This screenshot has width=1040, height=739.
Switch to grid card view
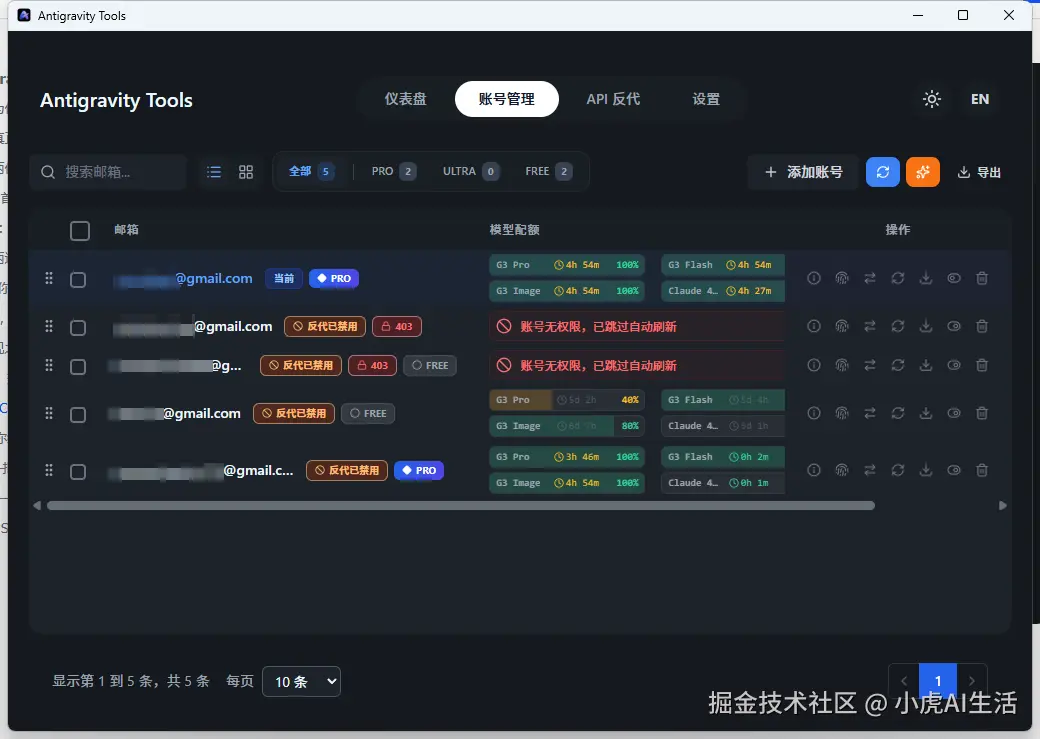[x=246, y=172]
